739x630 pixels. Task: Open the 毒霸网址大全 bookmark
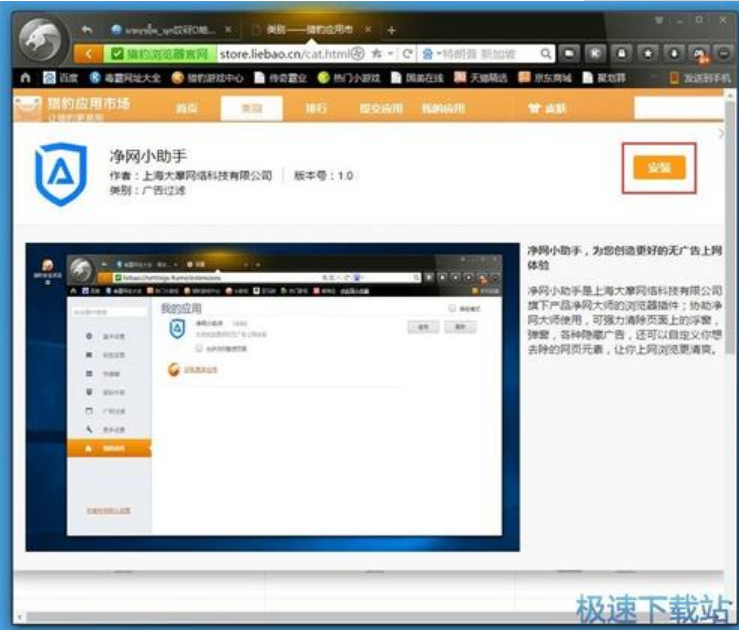(x=125, y=78)
